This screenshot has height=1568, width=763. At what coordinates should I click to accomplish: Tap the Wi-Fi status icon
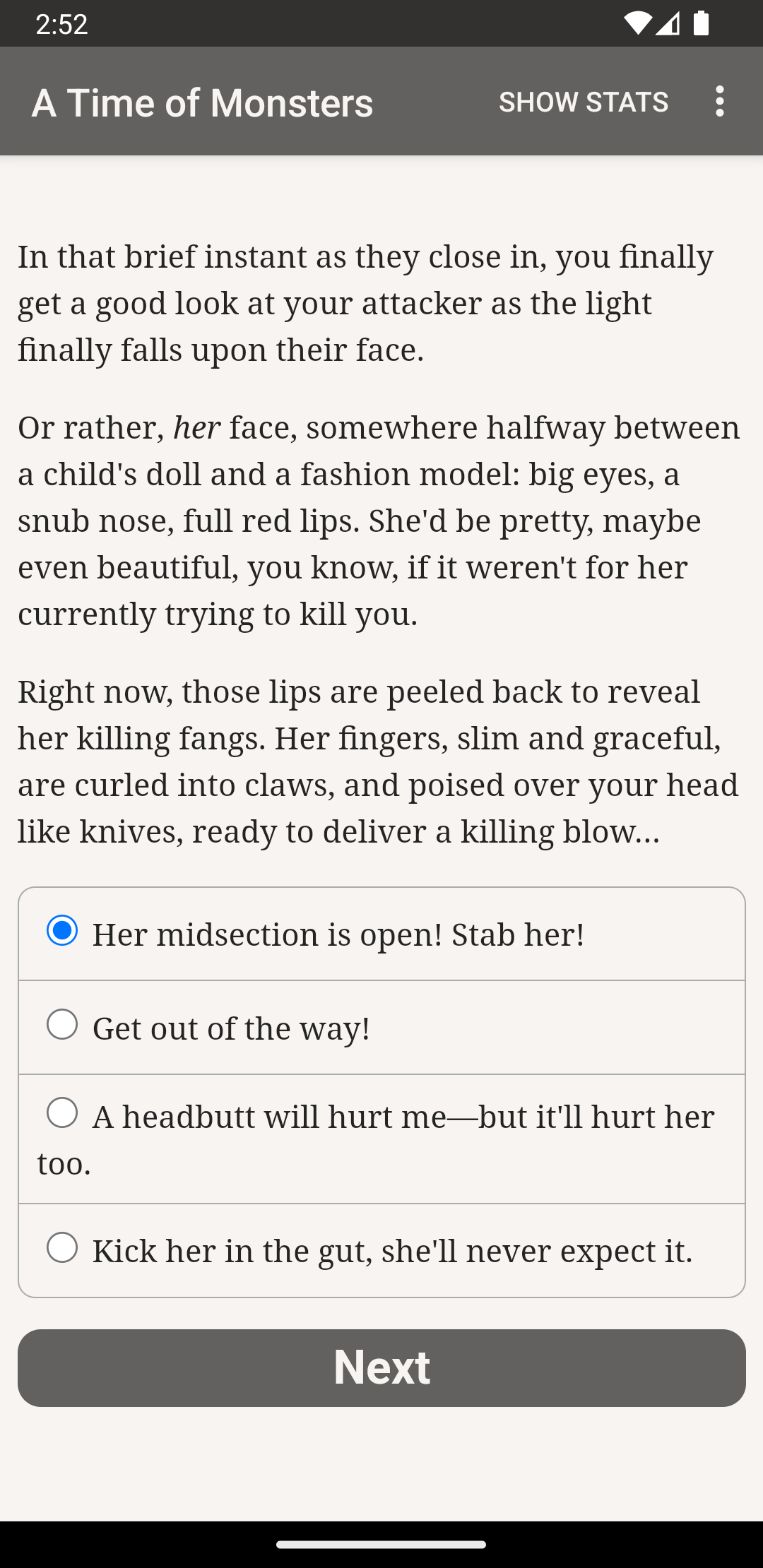pyautogui.click(x=637, y=23)
